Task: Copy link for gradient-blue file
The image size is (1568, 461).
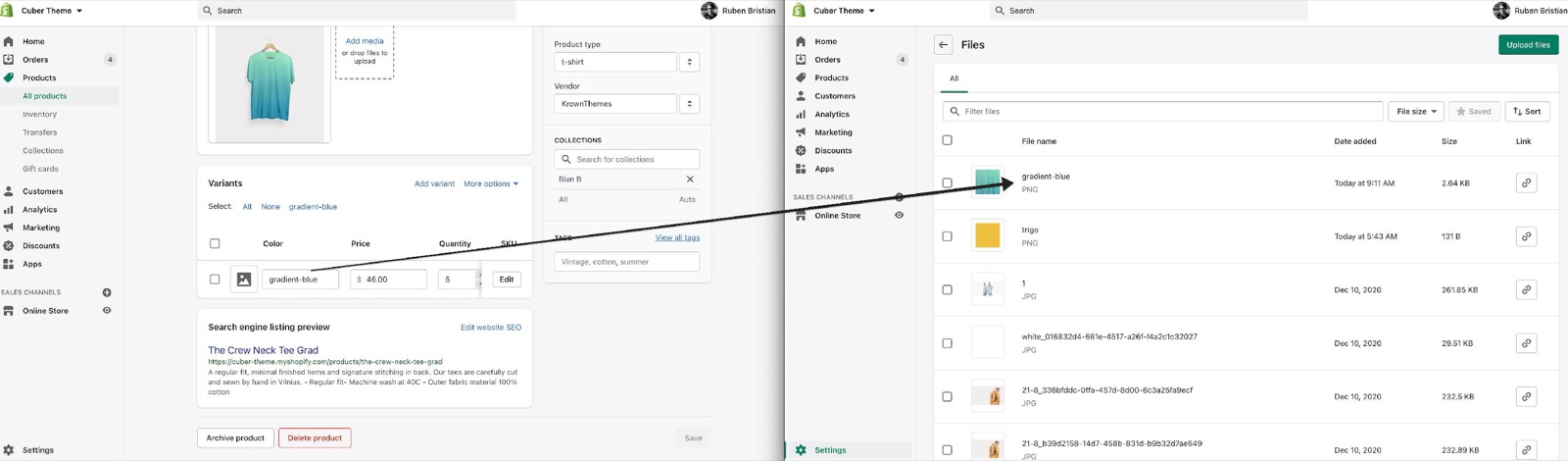Action: [x=1526, y=182]
